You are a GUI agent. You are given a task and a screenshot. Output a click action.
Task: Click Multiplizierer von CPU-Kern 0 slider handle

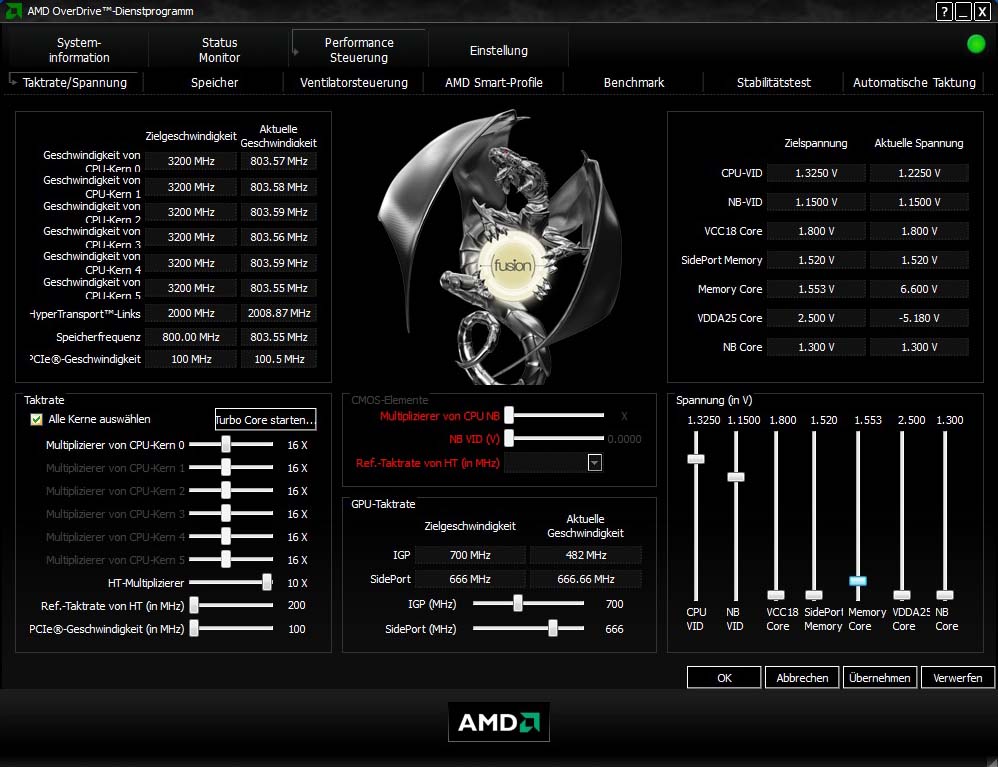(226, 444)
